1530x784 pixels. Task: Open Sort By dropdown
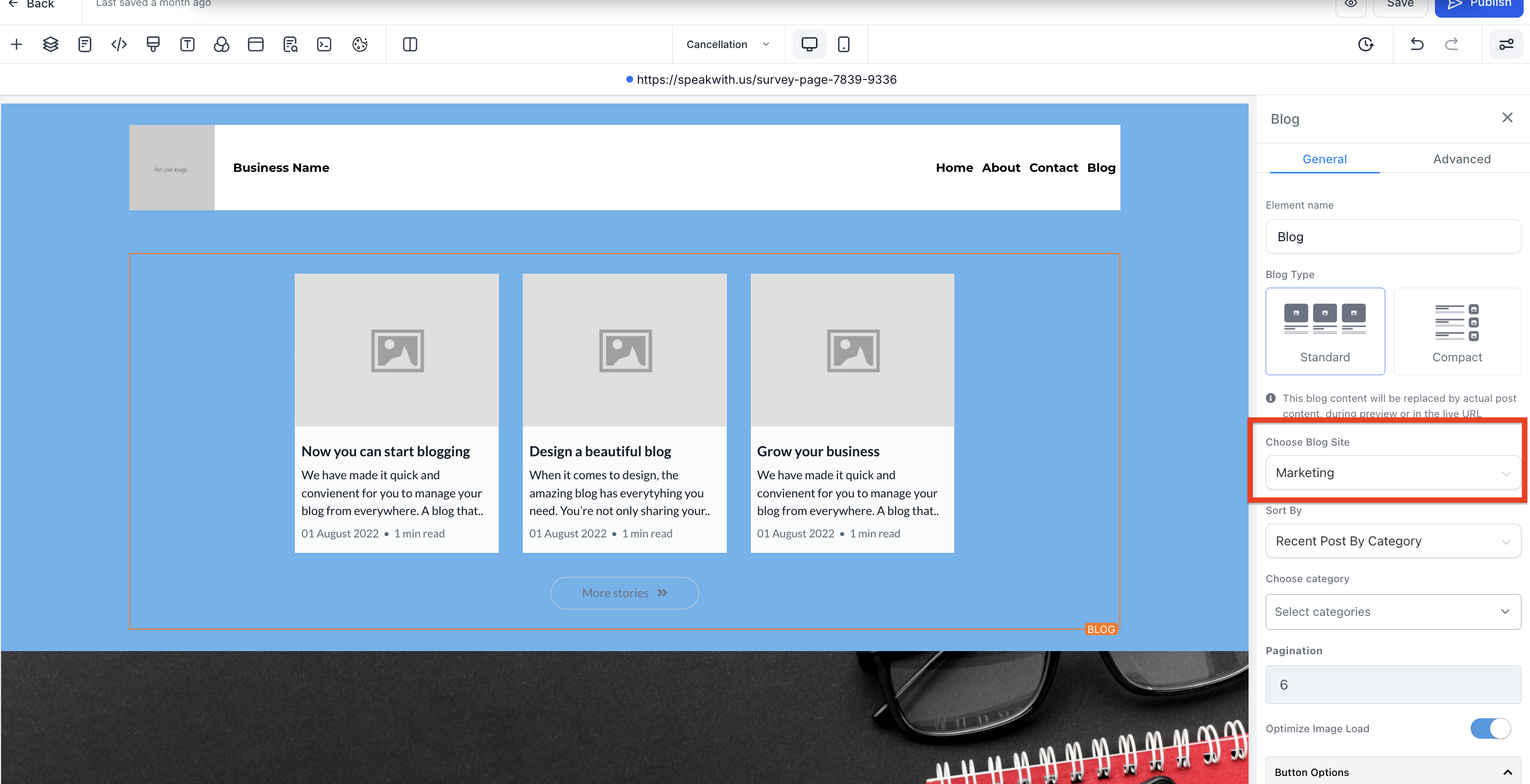tap(1392, 541)
